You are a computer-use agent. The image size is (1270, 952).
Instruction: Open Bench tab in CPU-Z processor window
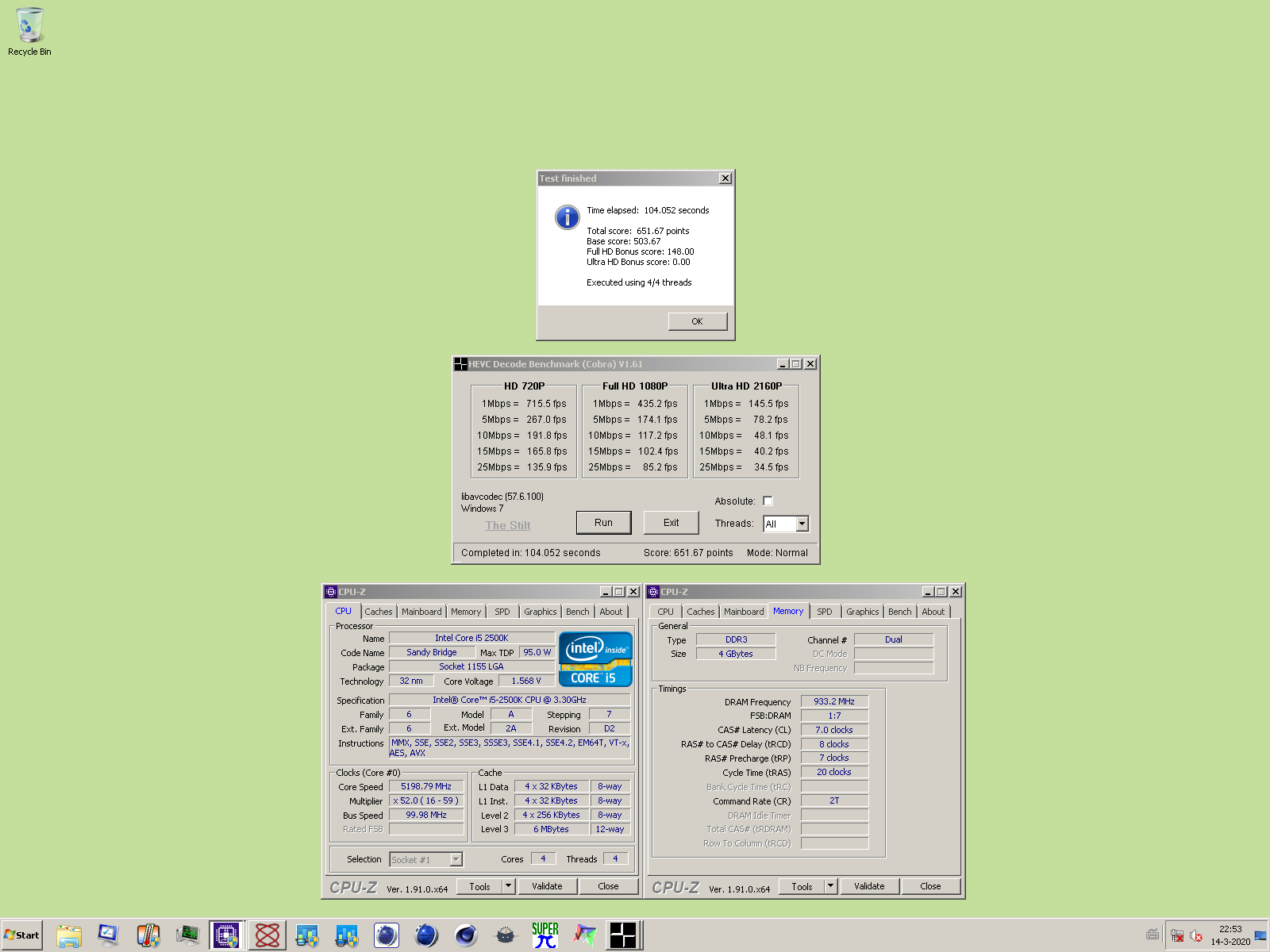(x=578, y=612)
